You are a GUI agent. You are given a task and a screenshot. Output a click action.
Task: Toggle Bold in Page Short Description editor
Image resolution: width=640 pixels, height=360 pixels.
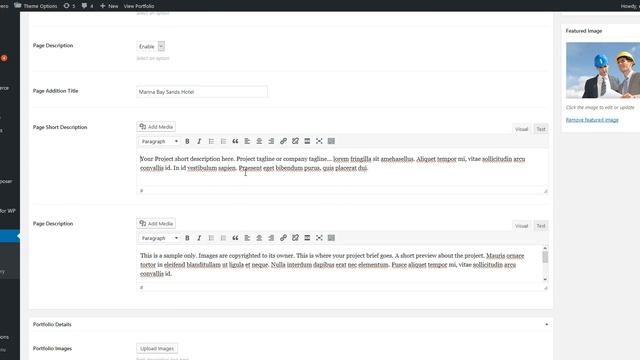click(x=187, y=141)
